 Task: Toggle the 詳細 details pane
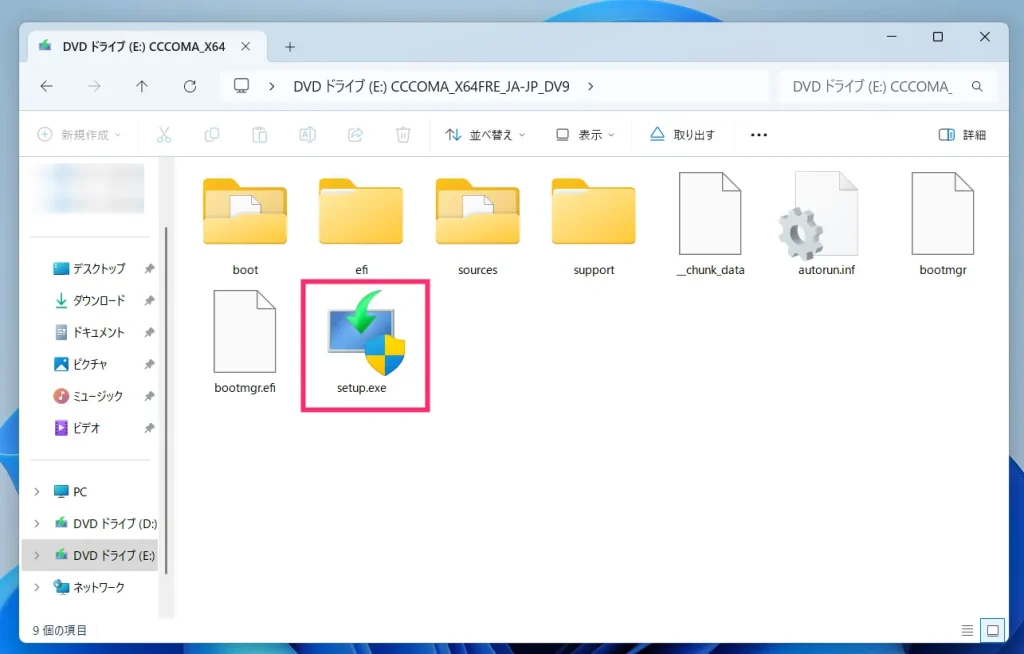tap(962, 135)
